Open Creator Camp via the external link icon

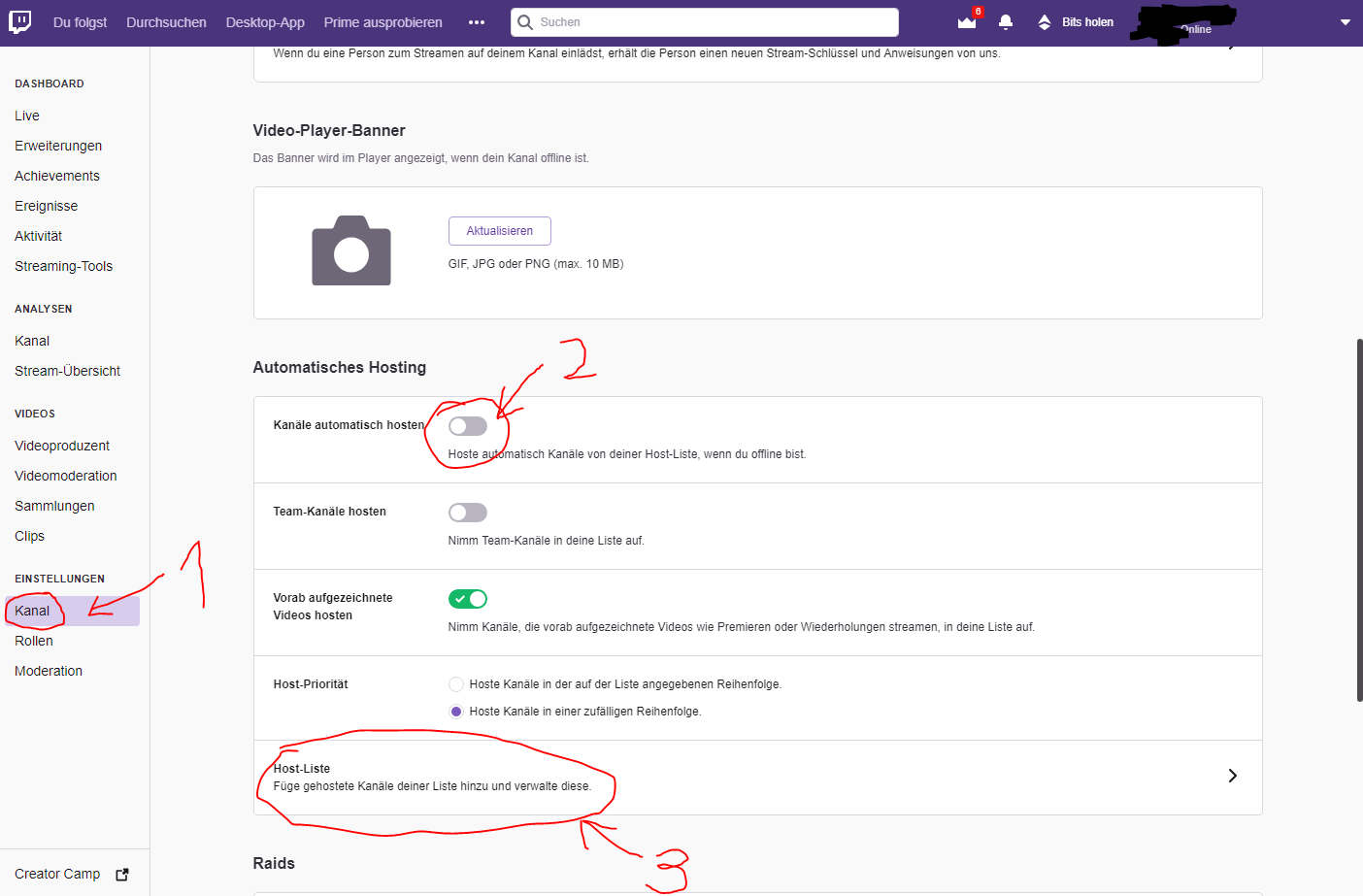pyautogui.click(x=121, y=874)
